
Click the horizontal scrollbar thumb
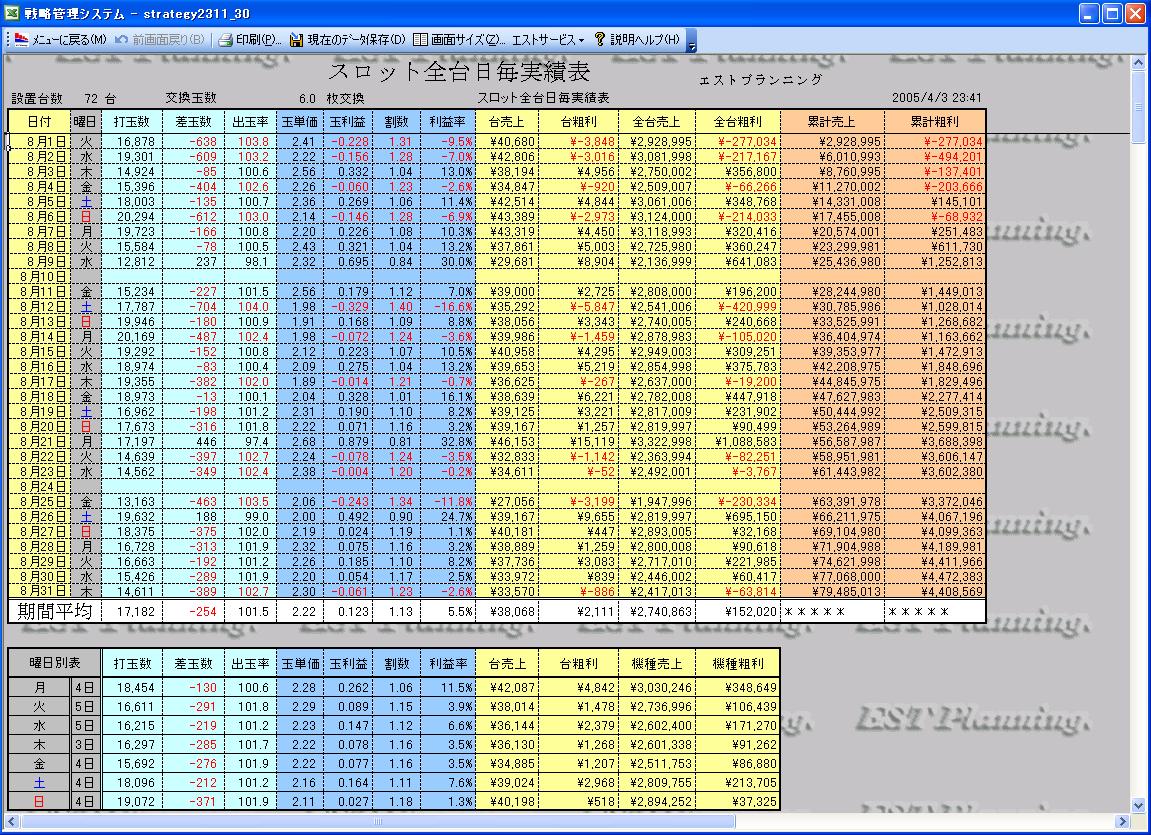(x=377, y=821)
